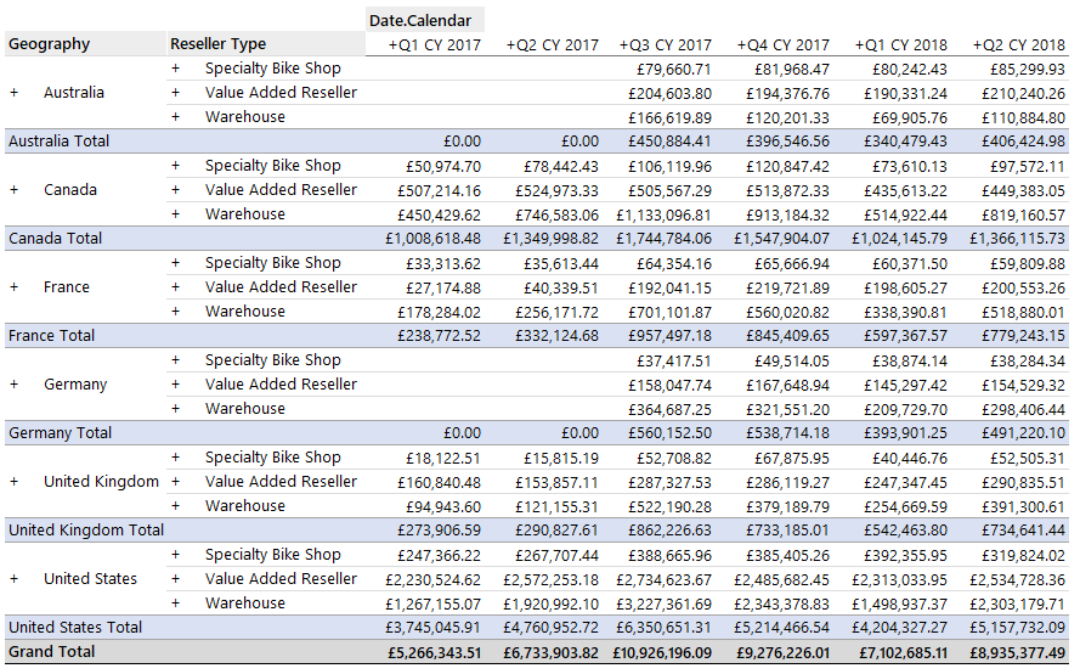Viewport: 1070px width, 671px height.
Task: Expand the Germany geography row
Action: click(14, 384)
